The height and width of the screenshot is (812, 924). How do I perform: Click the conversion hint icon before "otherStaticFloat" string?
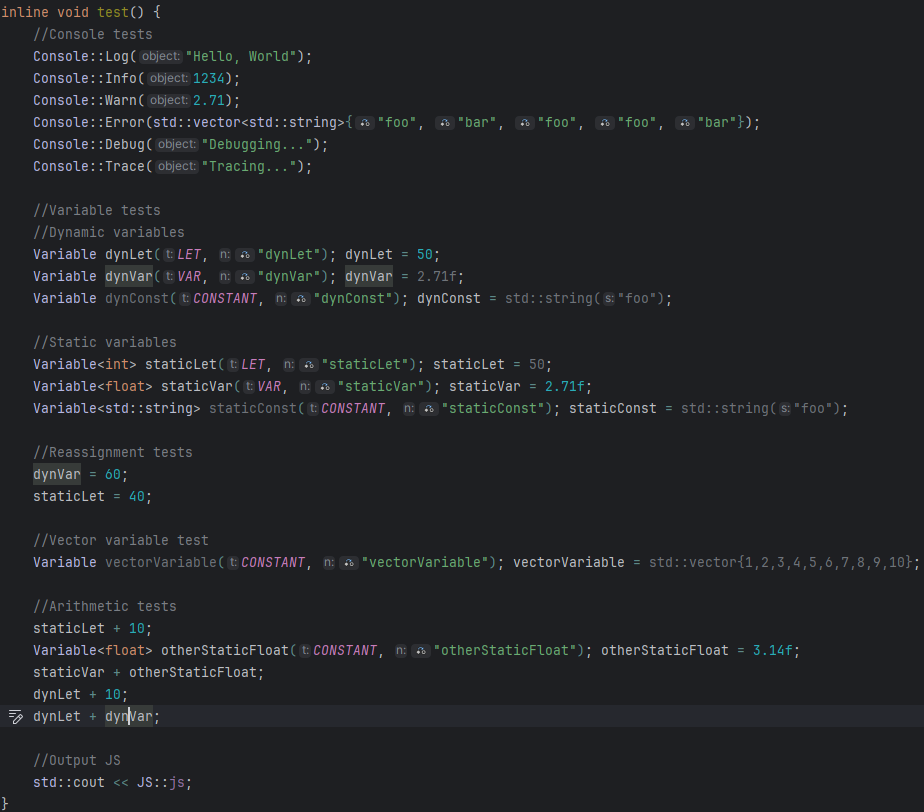coord(421,650)
